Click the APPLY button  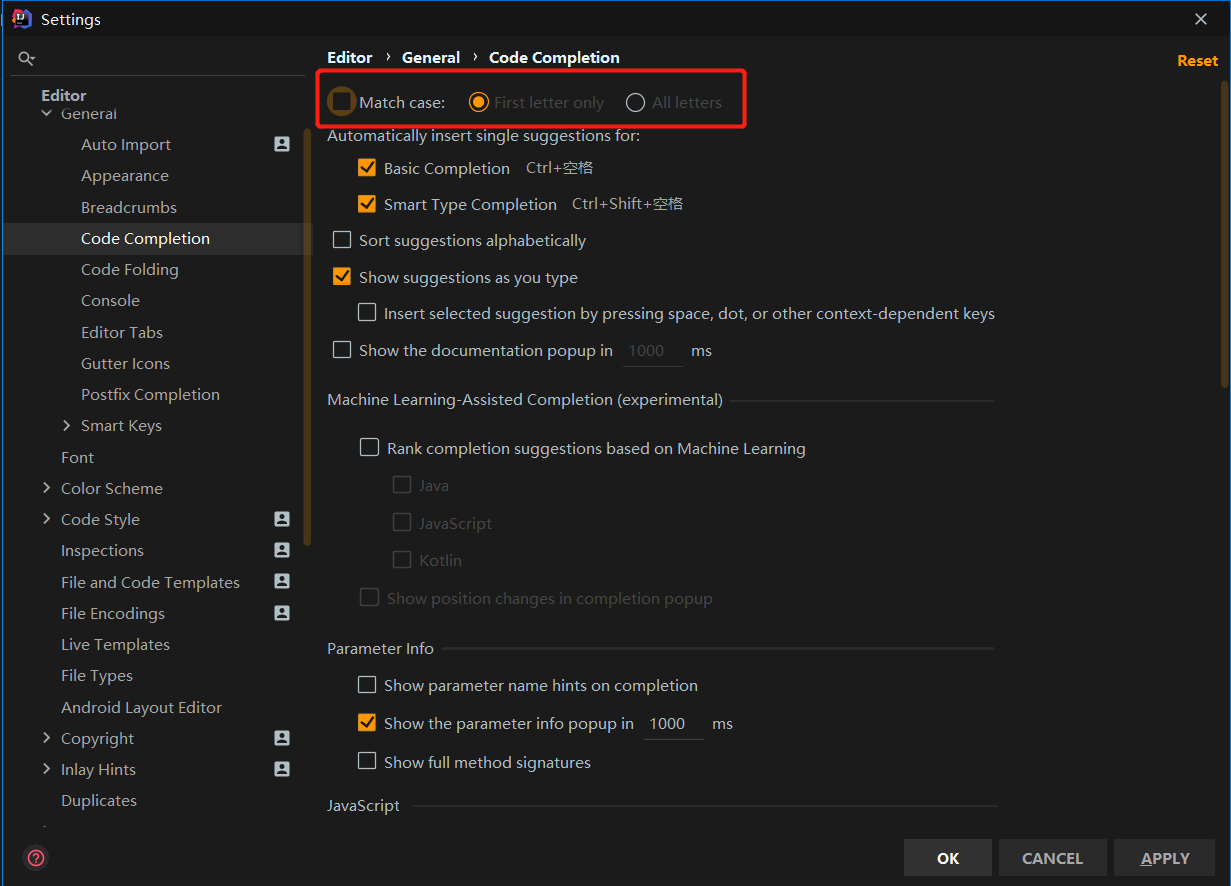point(1165,858)
